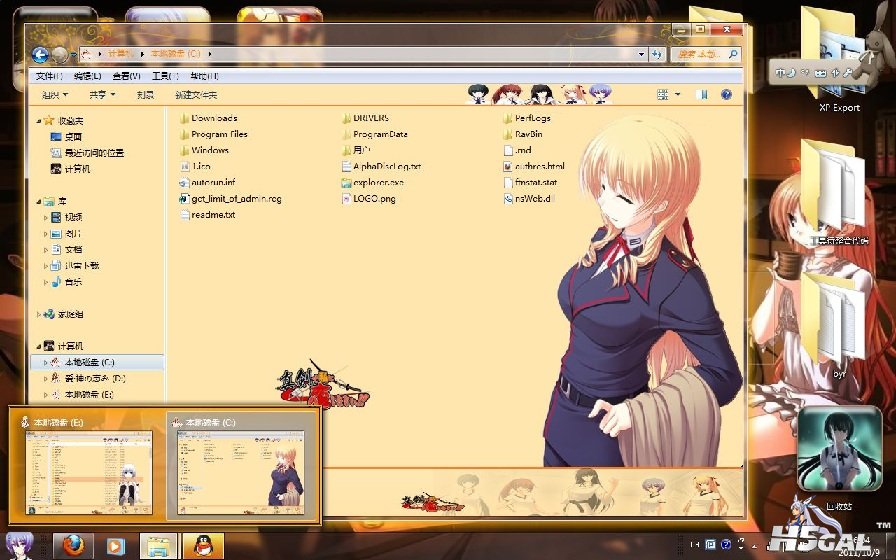Image resolution: width=896 pixels, height=560 pixels.
Task: Collapse the 库 libraries group
Action: tap(39, 201)
